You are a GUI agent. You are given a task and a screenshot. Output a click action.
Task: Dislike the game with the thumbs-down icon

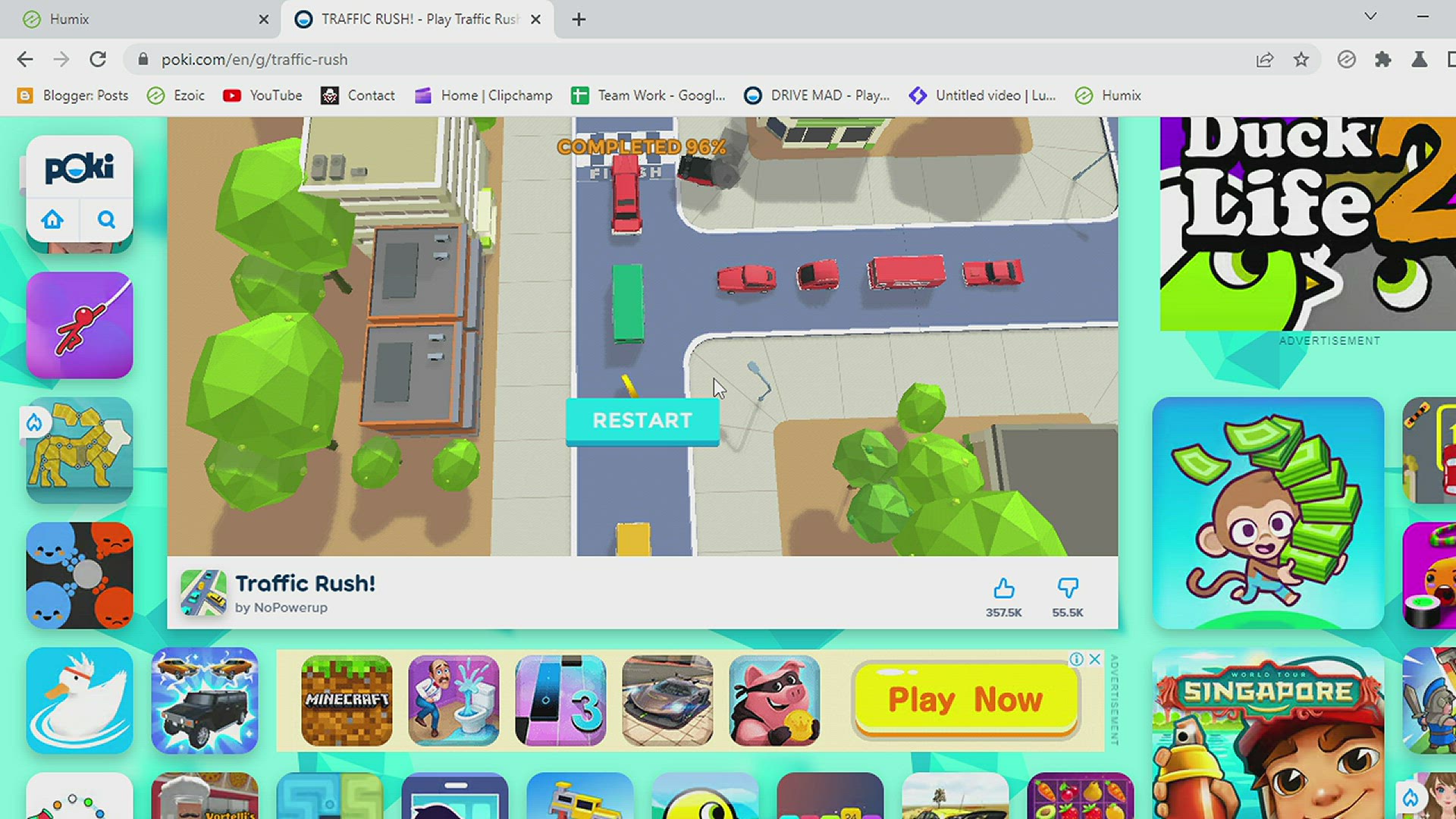click(1068, 588)
